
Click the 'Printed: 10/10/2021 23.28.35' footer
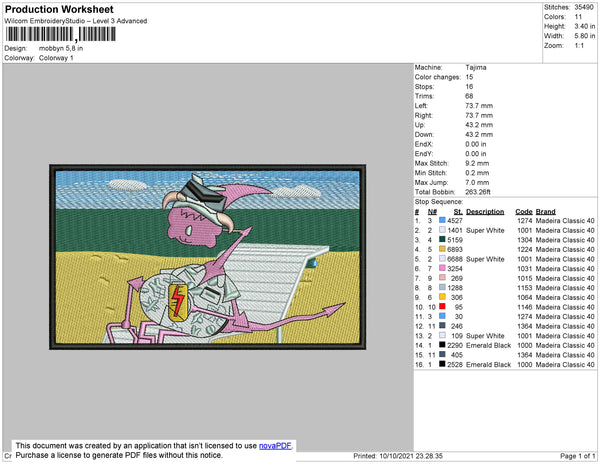tap(398, 456)
